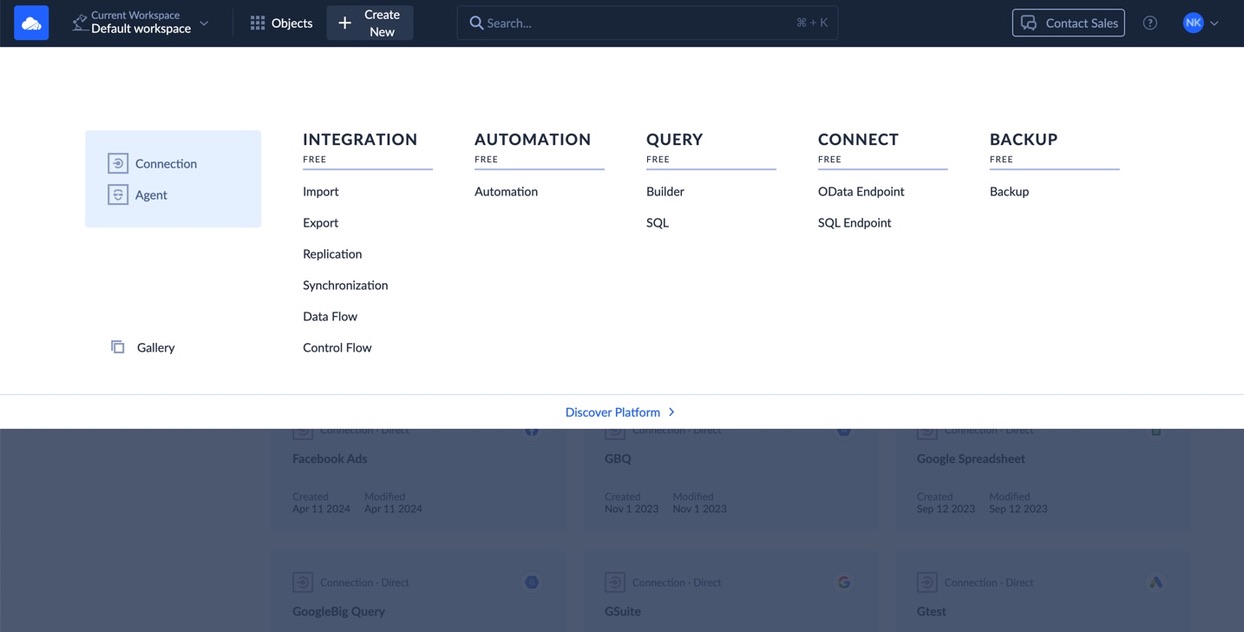Open the help question mark icon
This screenshot has height=632, width=1244.
1150,23
